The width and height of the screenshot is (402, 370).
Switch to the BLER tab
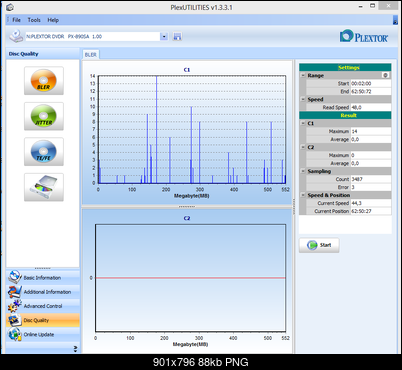point(90,55)
